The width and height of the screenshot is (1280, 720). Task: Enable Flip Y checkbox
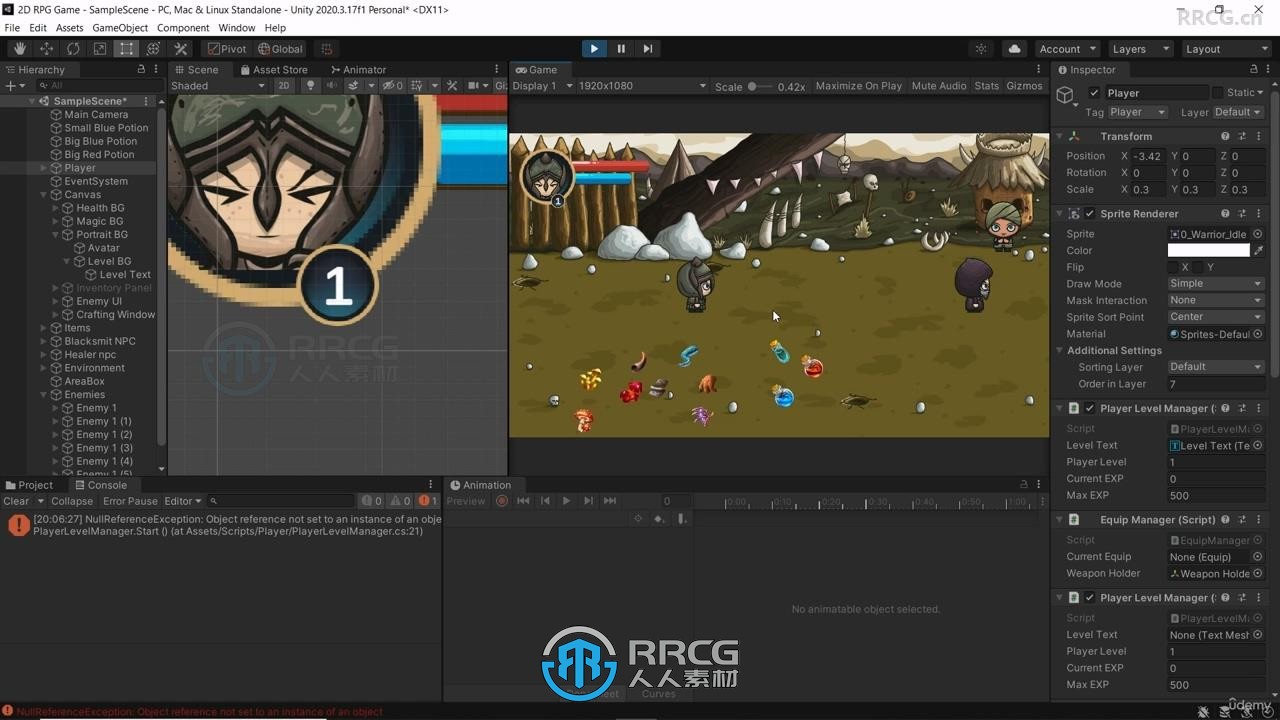tap(1198, 267)
